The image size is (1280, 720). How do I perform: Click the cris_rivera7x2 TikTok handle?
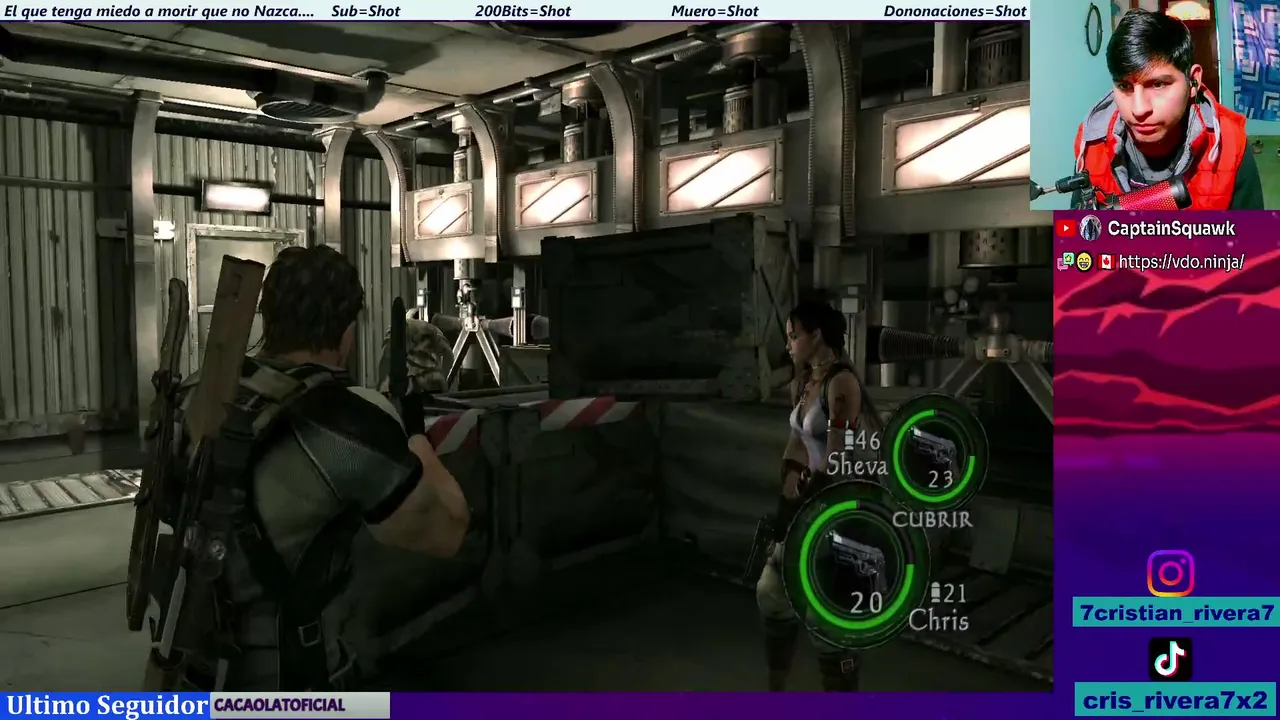point(1175,700)
